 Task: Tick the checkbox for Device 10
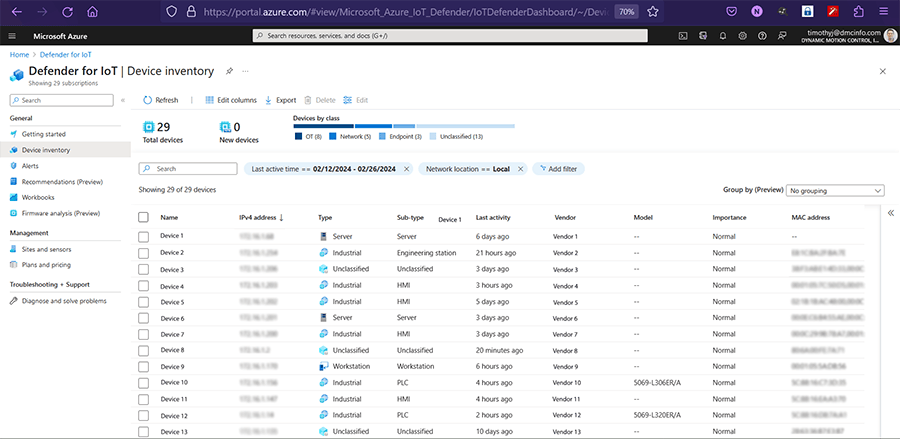143,383
